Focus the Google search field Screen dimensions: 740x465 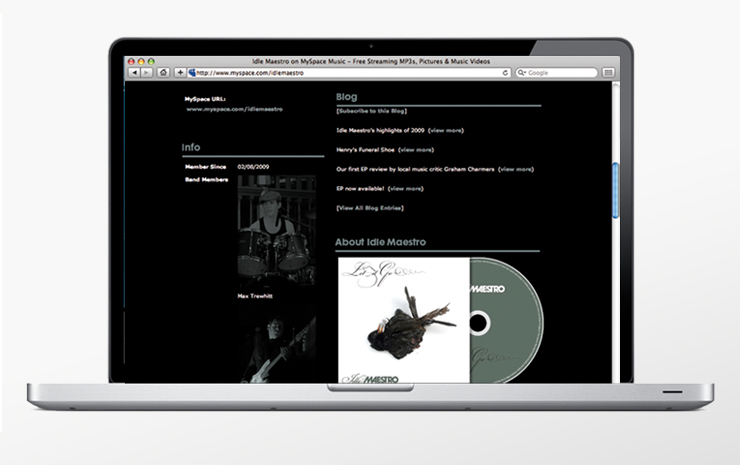556,73
